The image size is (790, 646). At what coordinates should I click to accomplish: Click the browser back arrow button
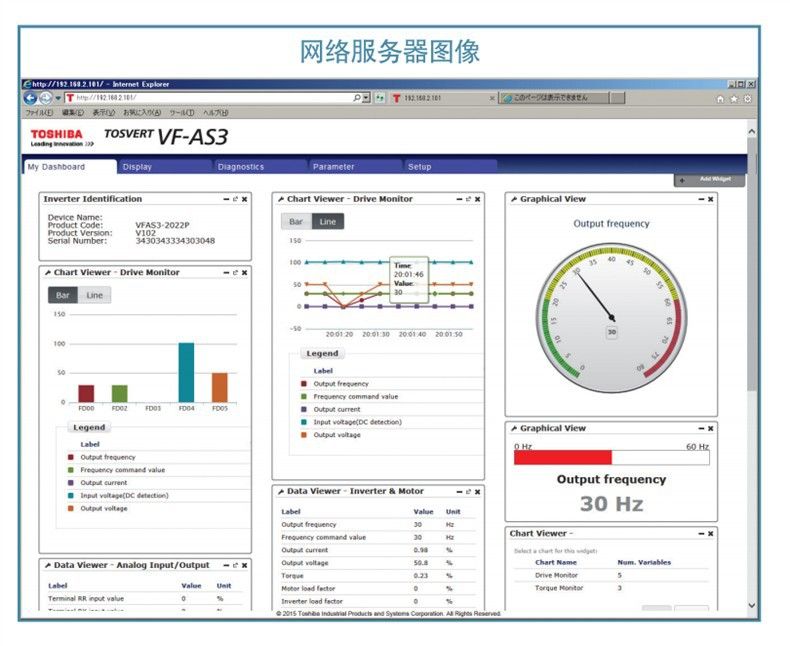tap(30, 98)
